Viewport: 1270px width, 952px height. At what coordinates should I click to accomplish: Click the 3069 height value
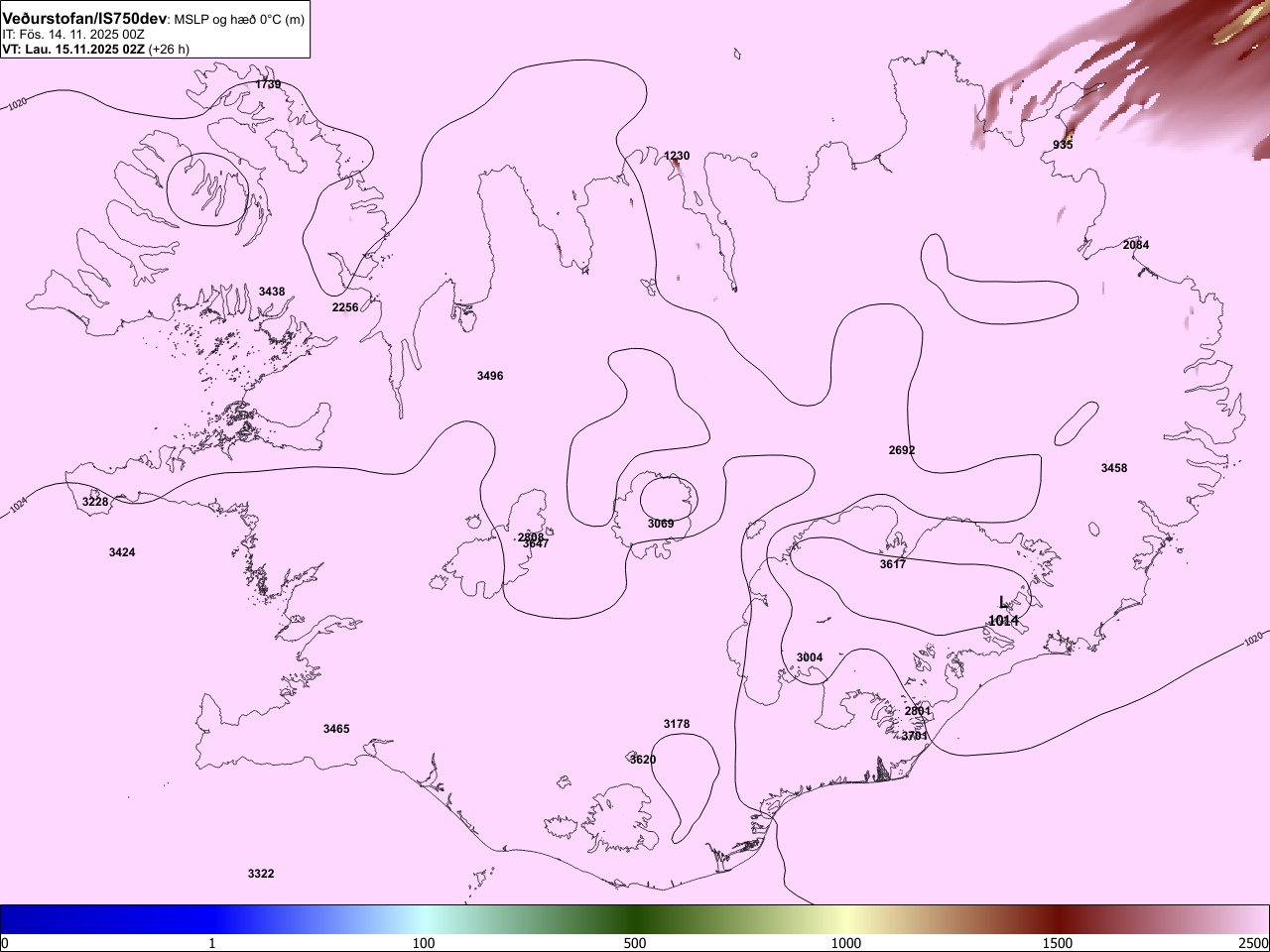pyautogui.click(x=661, y=525)
